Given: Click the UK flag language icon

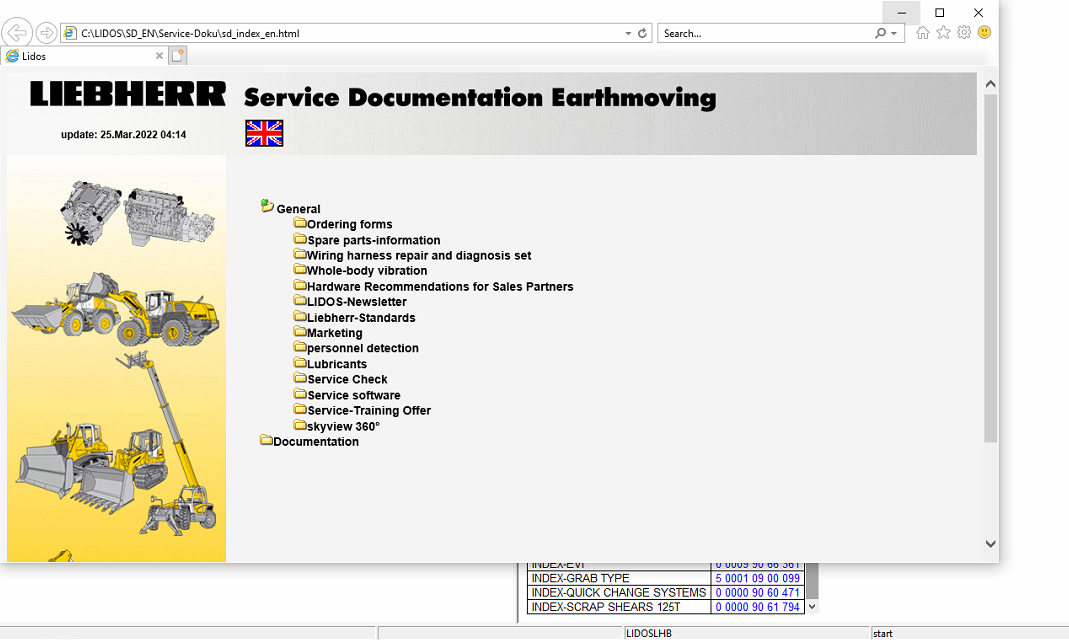Looking at the screenshot, I should [264, 133].
